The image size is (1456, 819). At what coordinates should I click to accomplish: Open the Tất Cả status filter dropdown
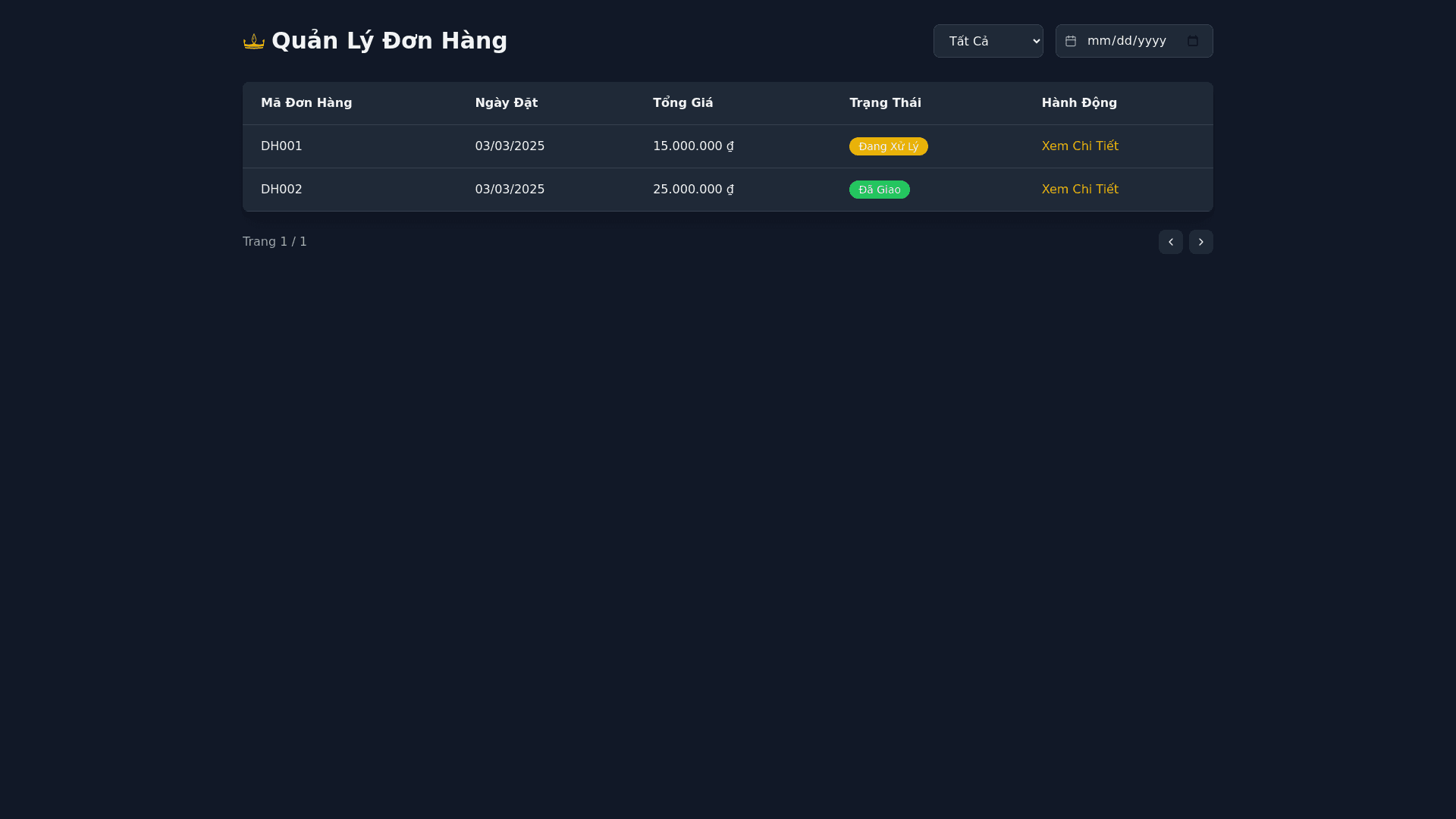click(x=987, y=41)
